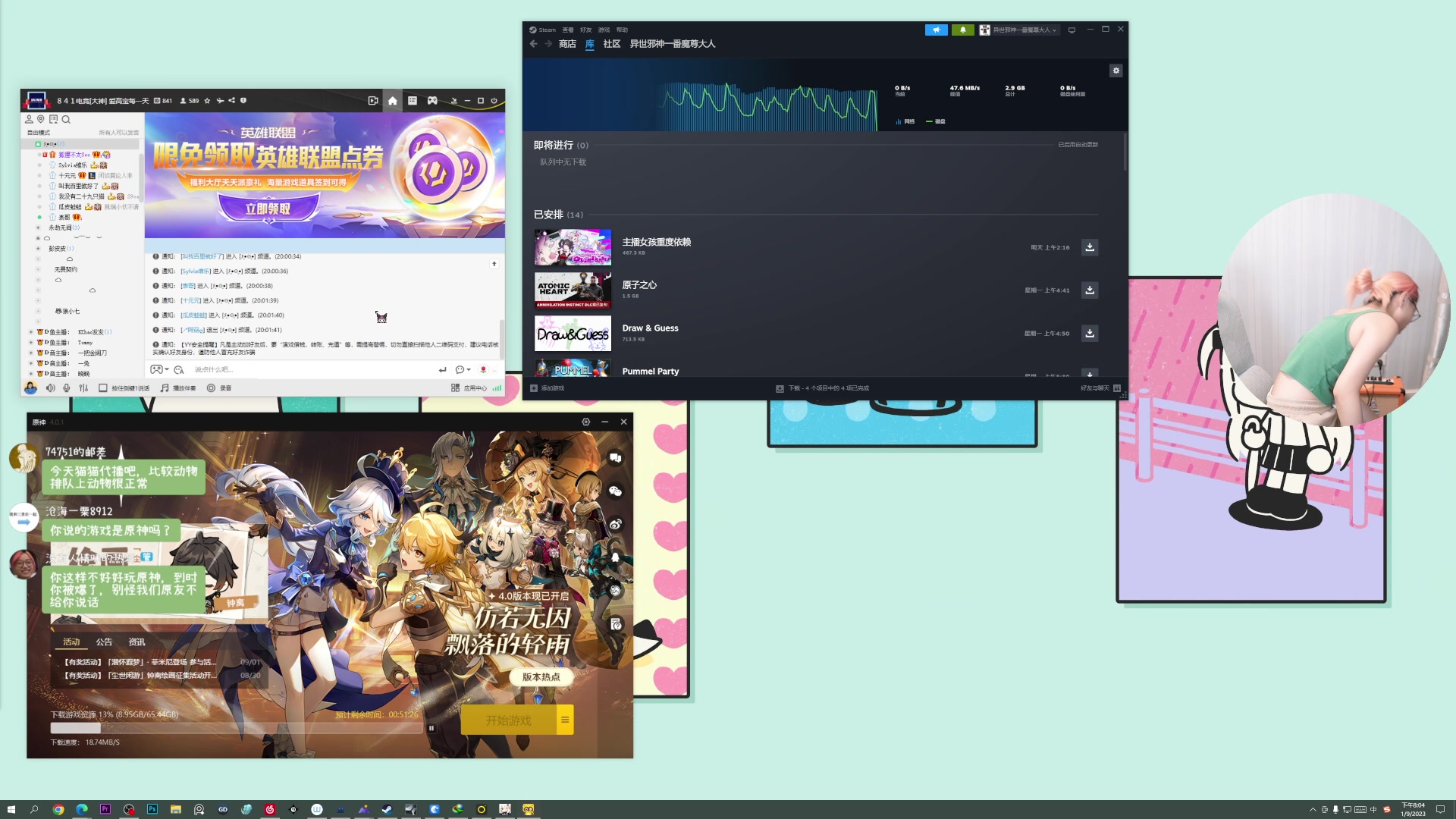Open Steam 帮助 menu
1456x819 pixels.
pyautogui.click(x=623, y=30)
